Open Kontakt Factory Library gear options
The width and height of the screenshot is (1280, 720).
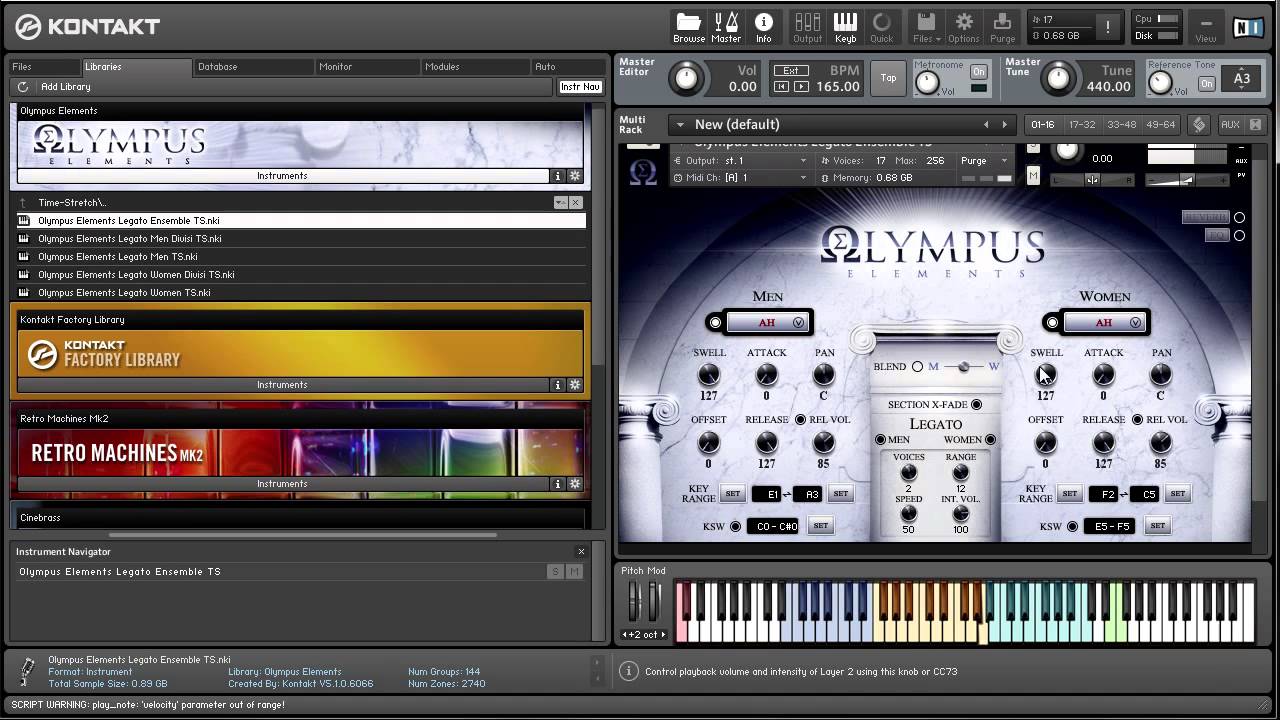575,385
